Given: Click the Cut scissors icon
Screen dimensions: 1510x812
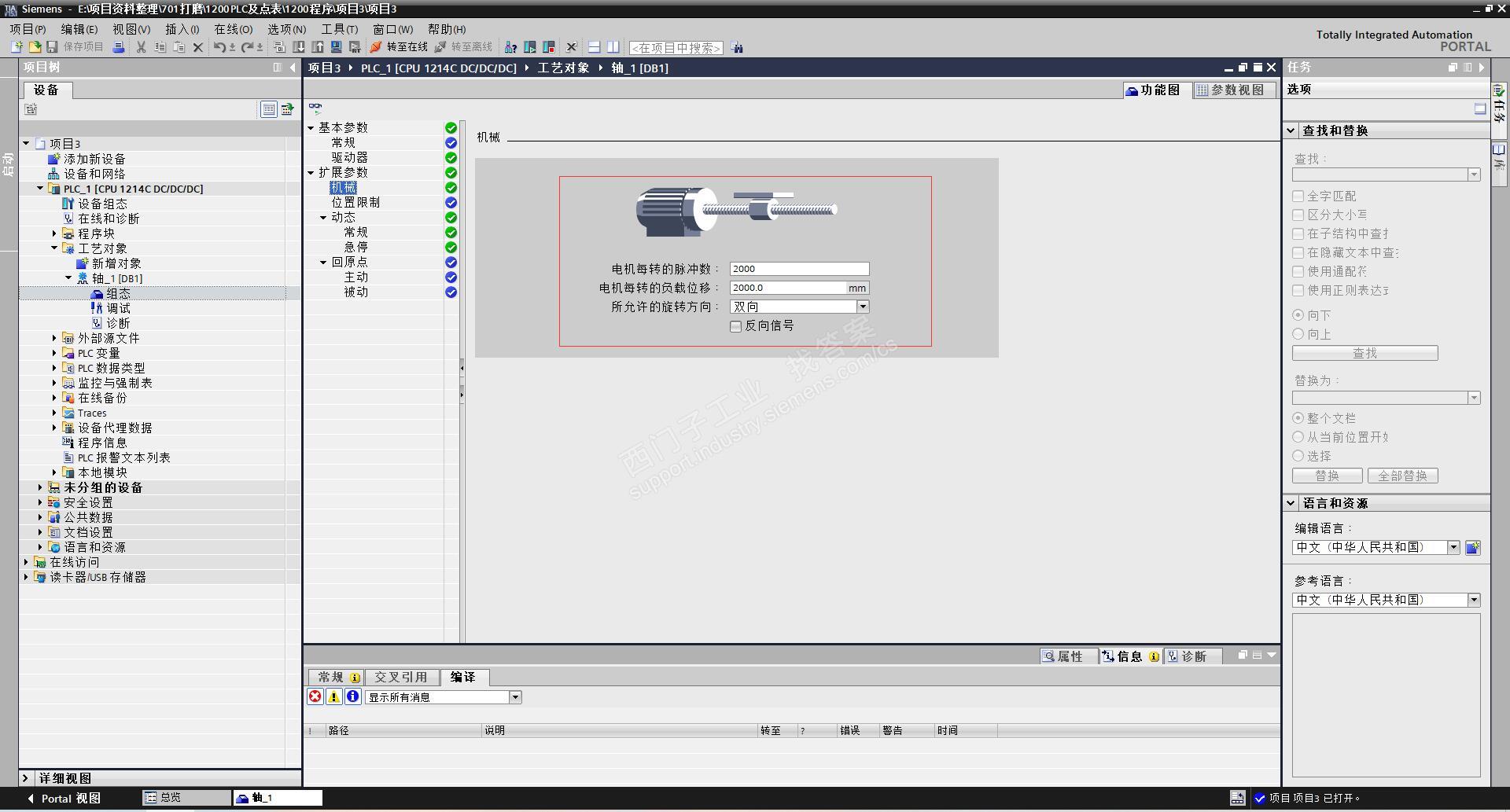Looking at the screenshot, I should [142, 47].
